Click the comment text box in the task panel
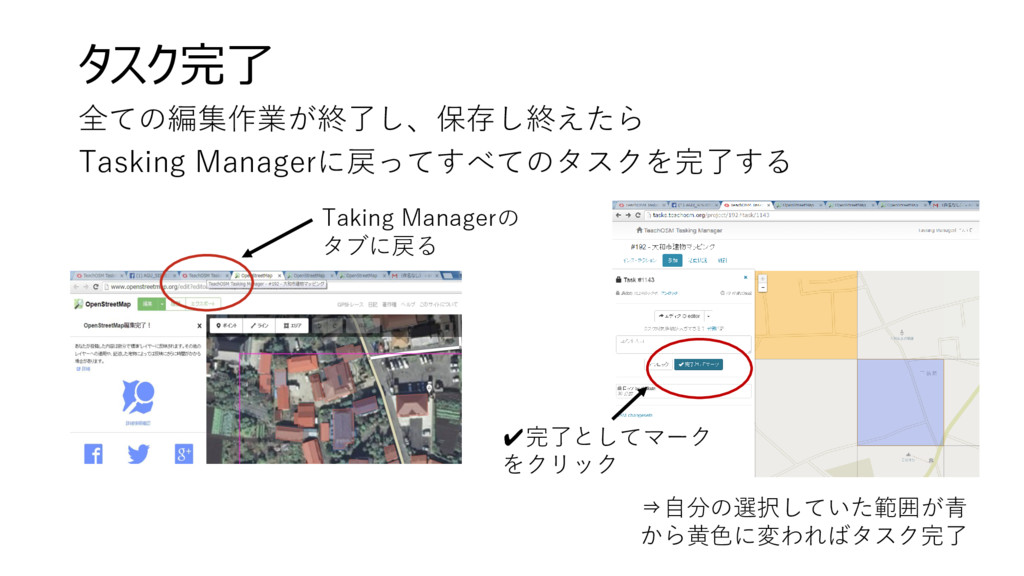The image size is (1024, 576). [x=683, y=344]
